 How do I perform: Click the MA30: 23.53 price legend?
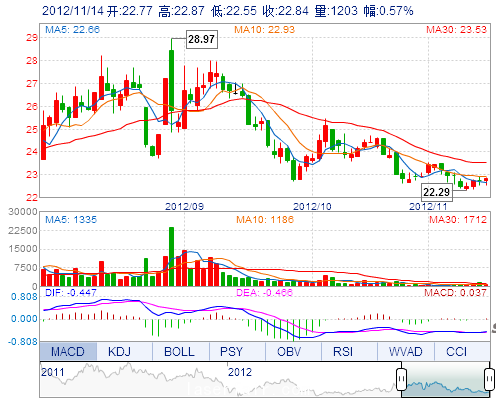point(456,30)
